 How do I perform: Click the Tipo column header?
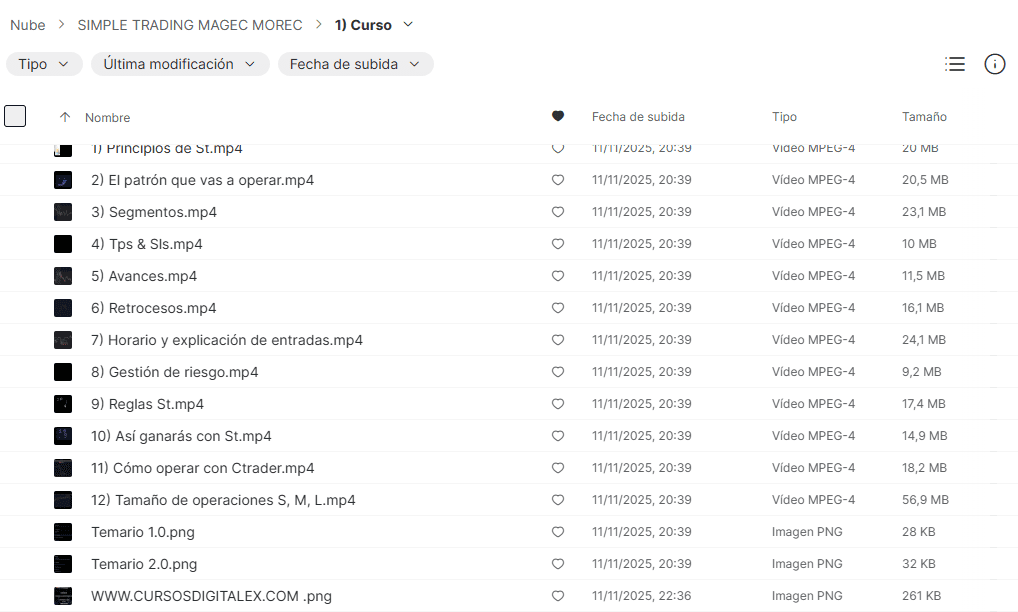tap(784, 117)
